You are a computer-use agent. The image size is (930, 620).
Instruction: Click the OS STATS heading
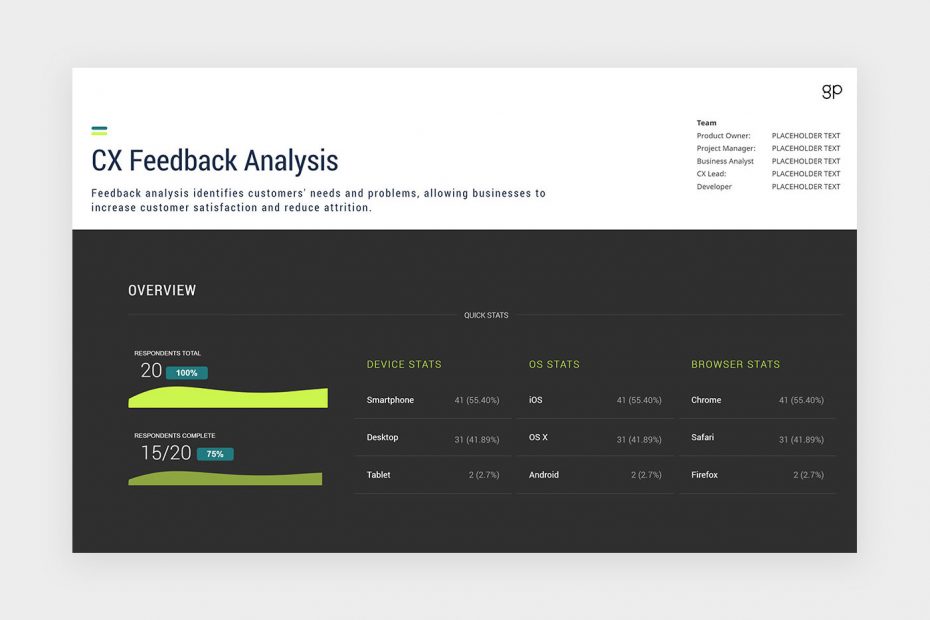554,364
